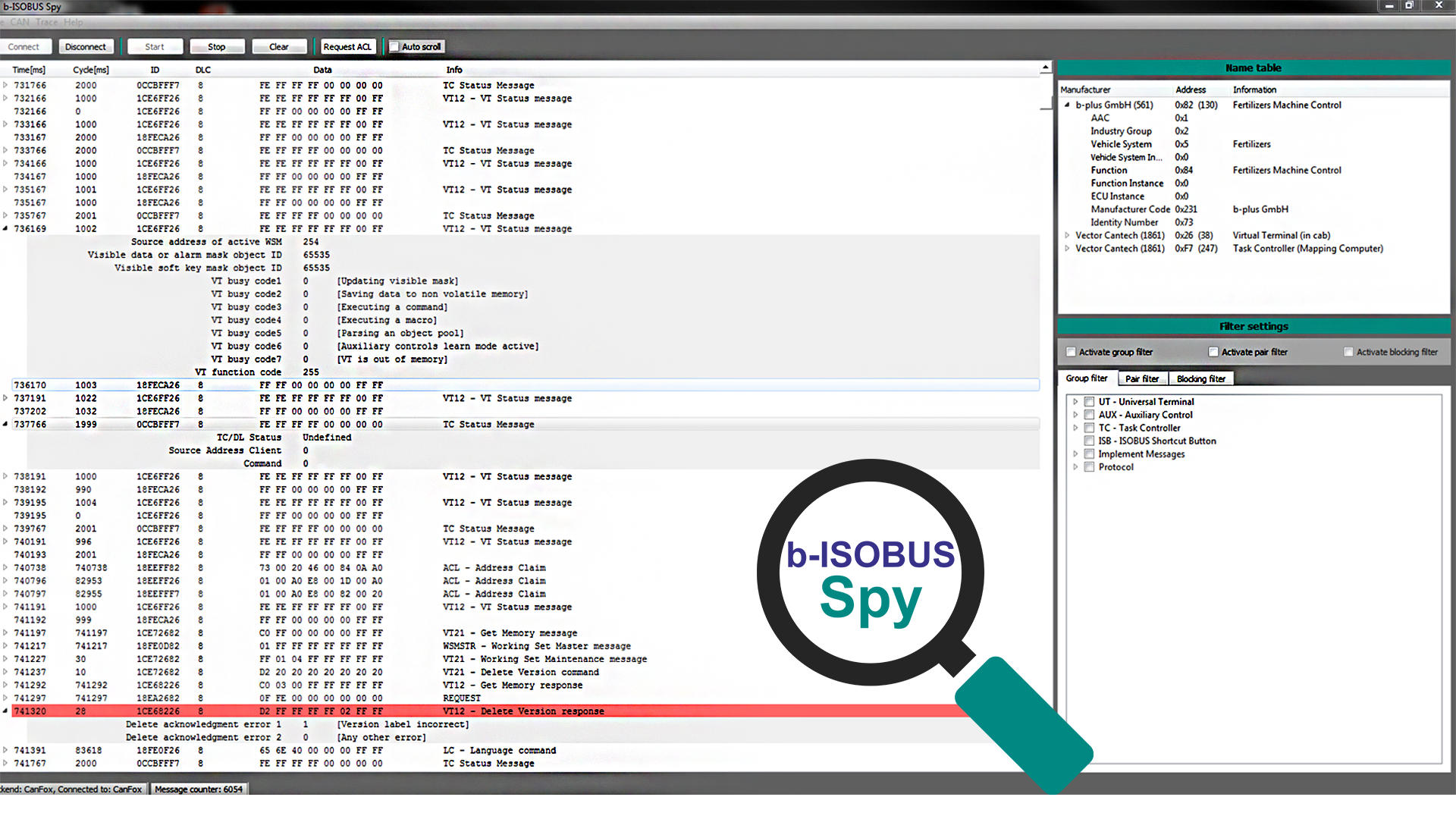Expand Implement Messages tree node
Viewport: 1456px width, 819px height.
coord(1075,454)
